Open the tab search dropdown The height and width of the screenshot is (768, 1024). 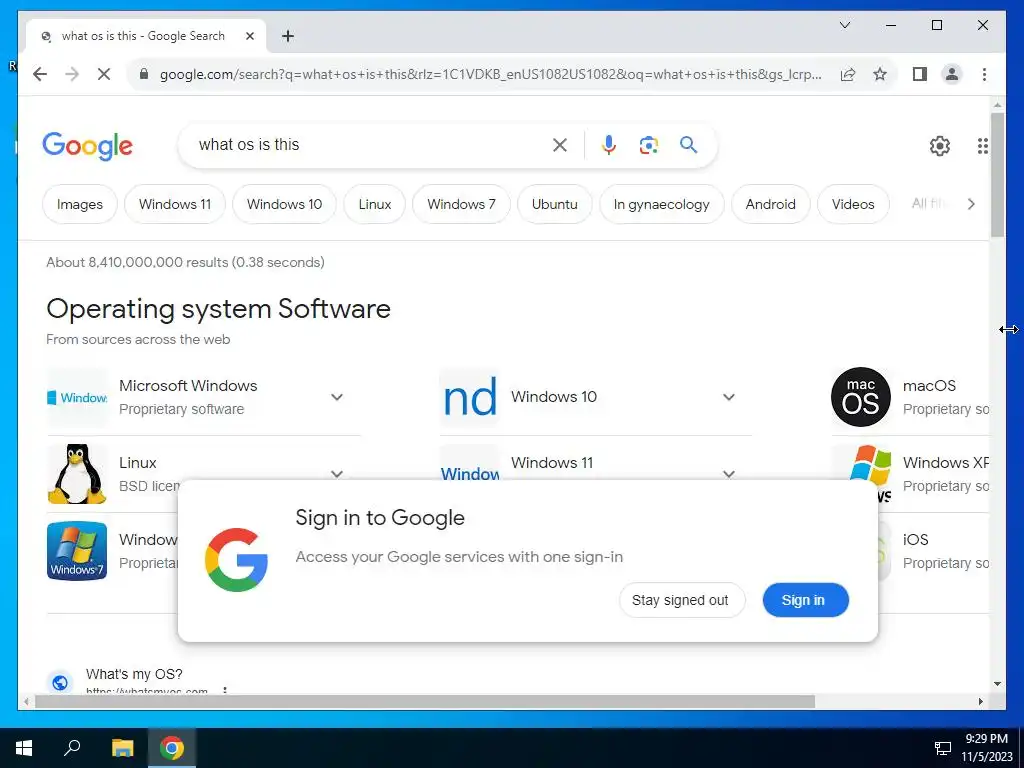pos(845,25)
